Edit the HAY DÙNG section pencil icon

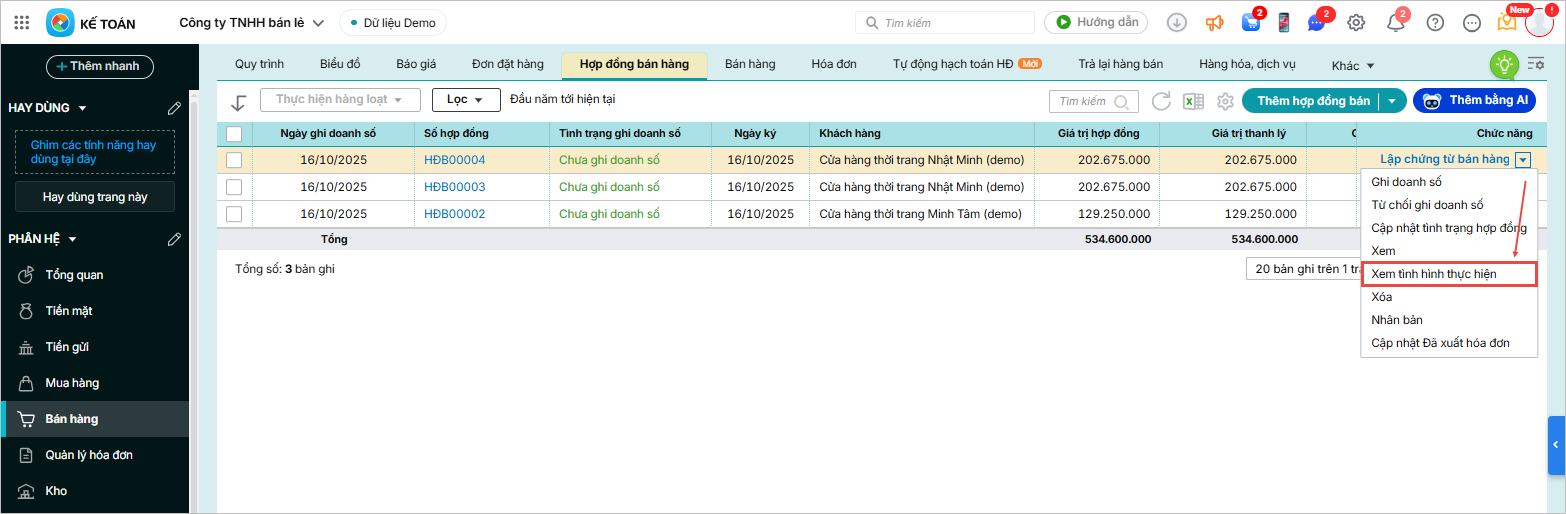pos(174,108)
